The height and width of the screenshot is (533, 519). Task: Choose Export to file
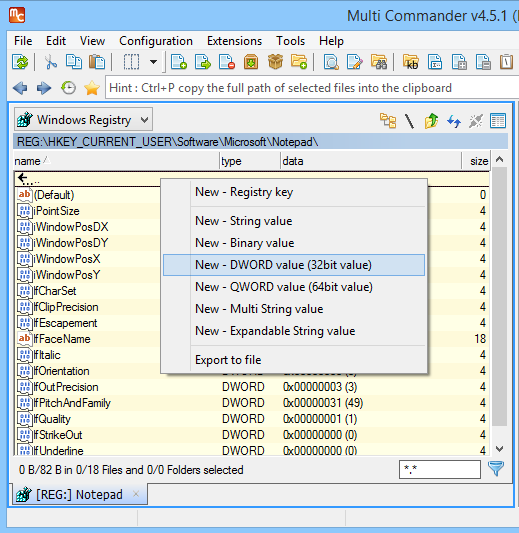coord(294,360)
